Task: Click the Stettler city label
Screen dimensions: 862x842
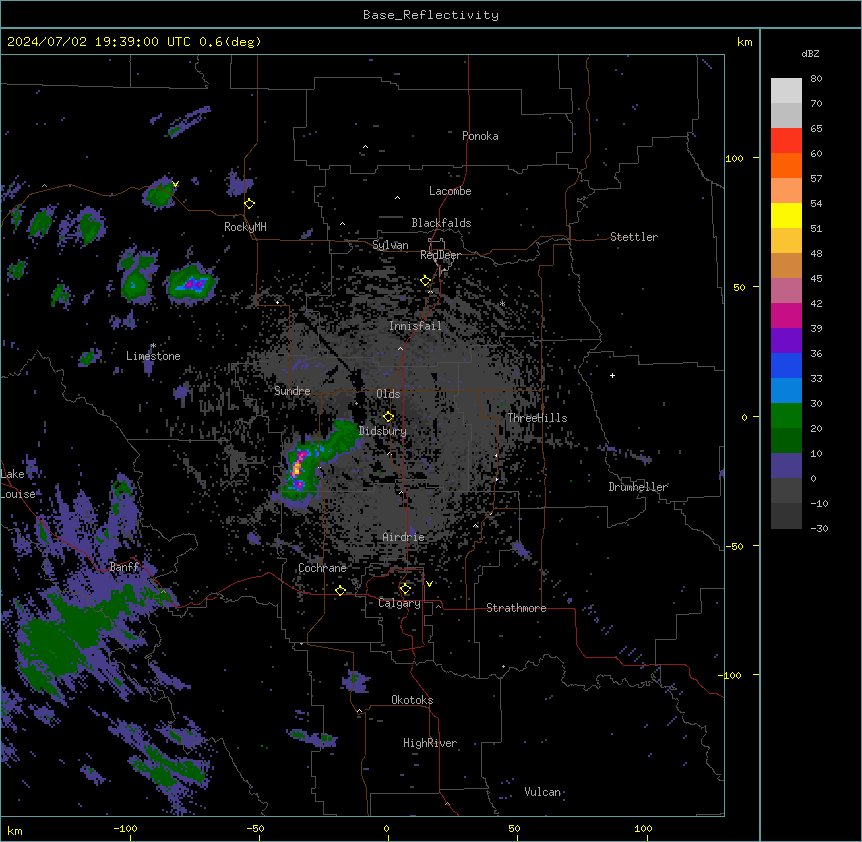Action: coord(634,237)
